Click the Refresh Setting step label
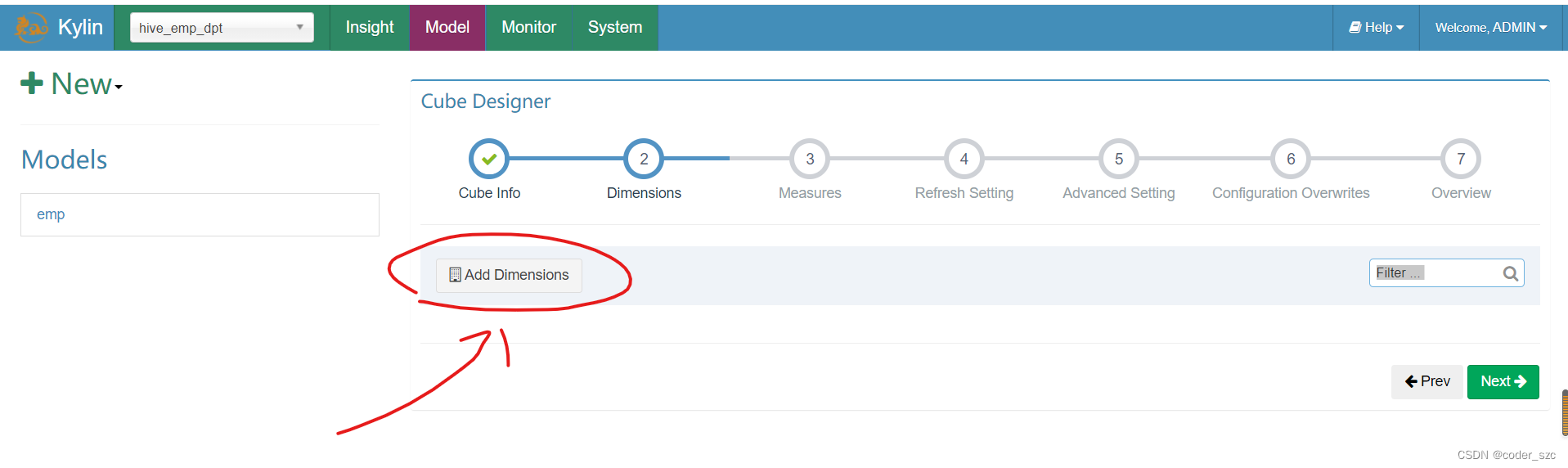The height and width of the screenshot is (468, 1568). click(x=964, y=193)
